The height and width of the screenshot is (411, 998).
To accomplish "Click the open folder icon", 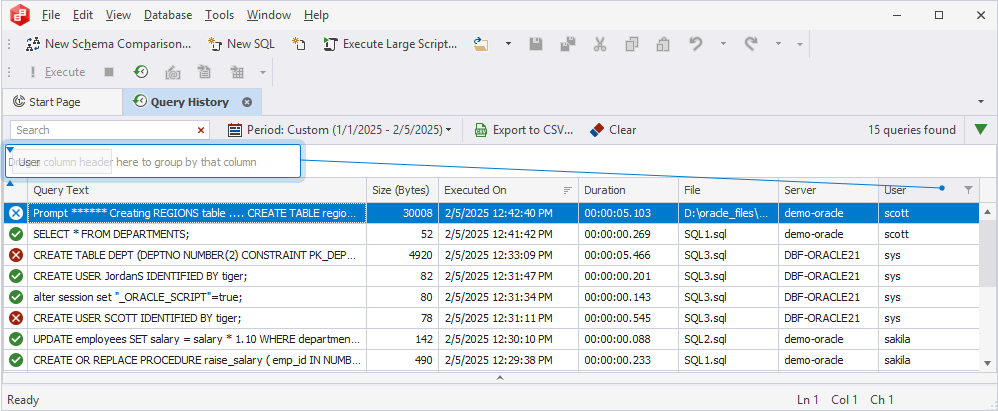I will (481, 44).
